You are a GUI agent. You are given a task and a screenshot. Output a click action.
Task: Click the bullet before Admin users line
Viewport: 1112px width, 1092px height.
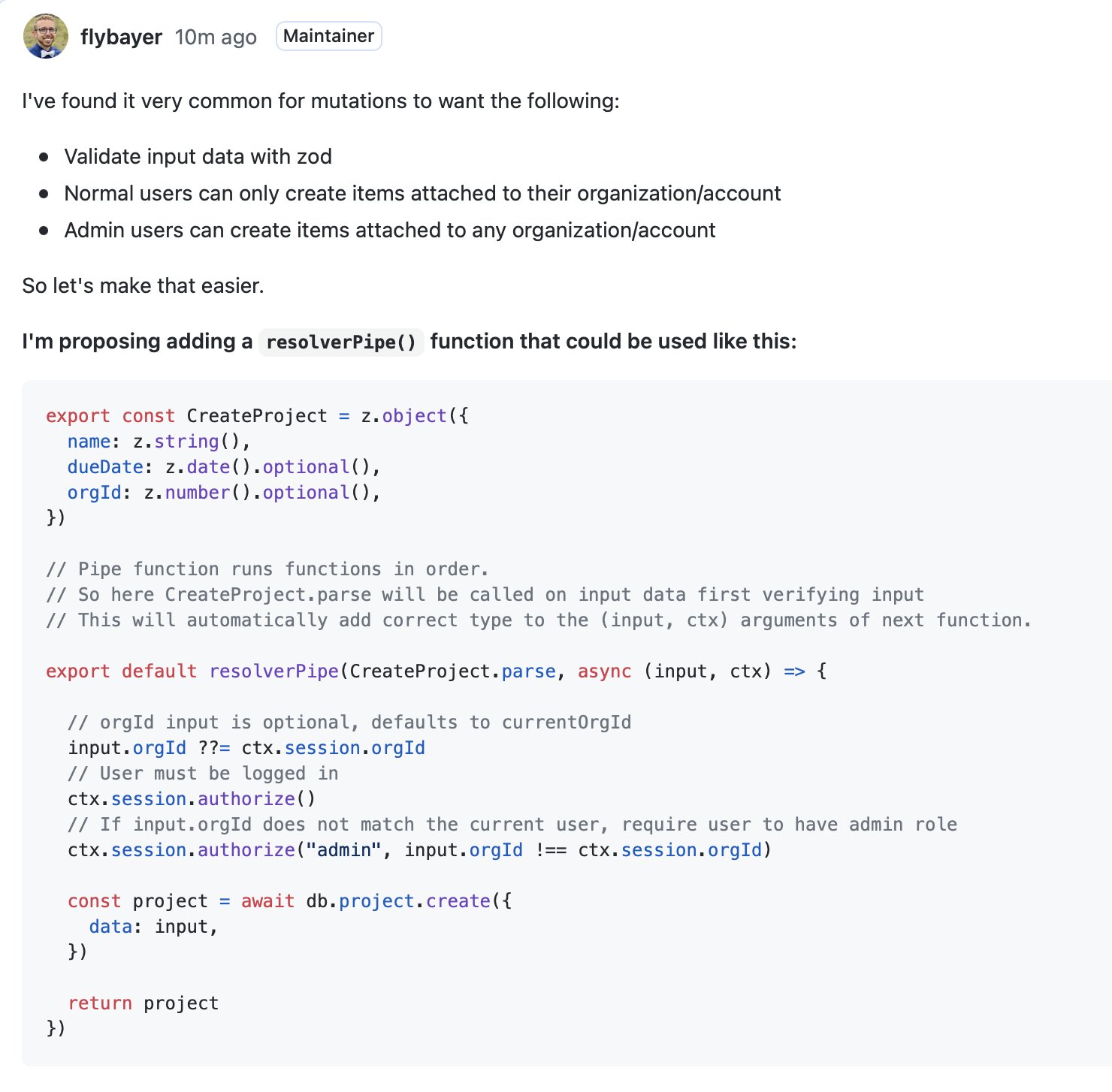coord(44,231)
